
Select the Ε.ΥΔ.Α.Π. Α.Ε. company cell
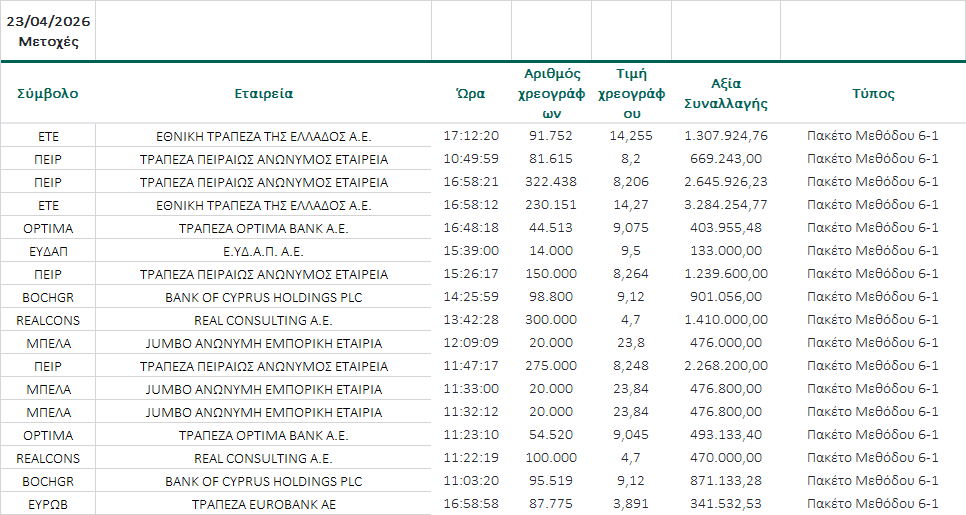(x=263, y=251)
